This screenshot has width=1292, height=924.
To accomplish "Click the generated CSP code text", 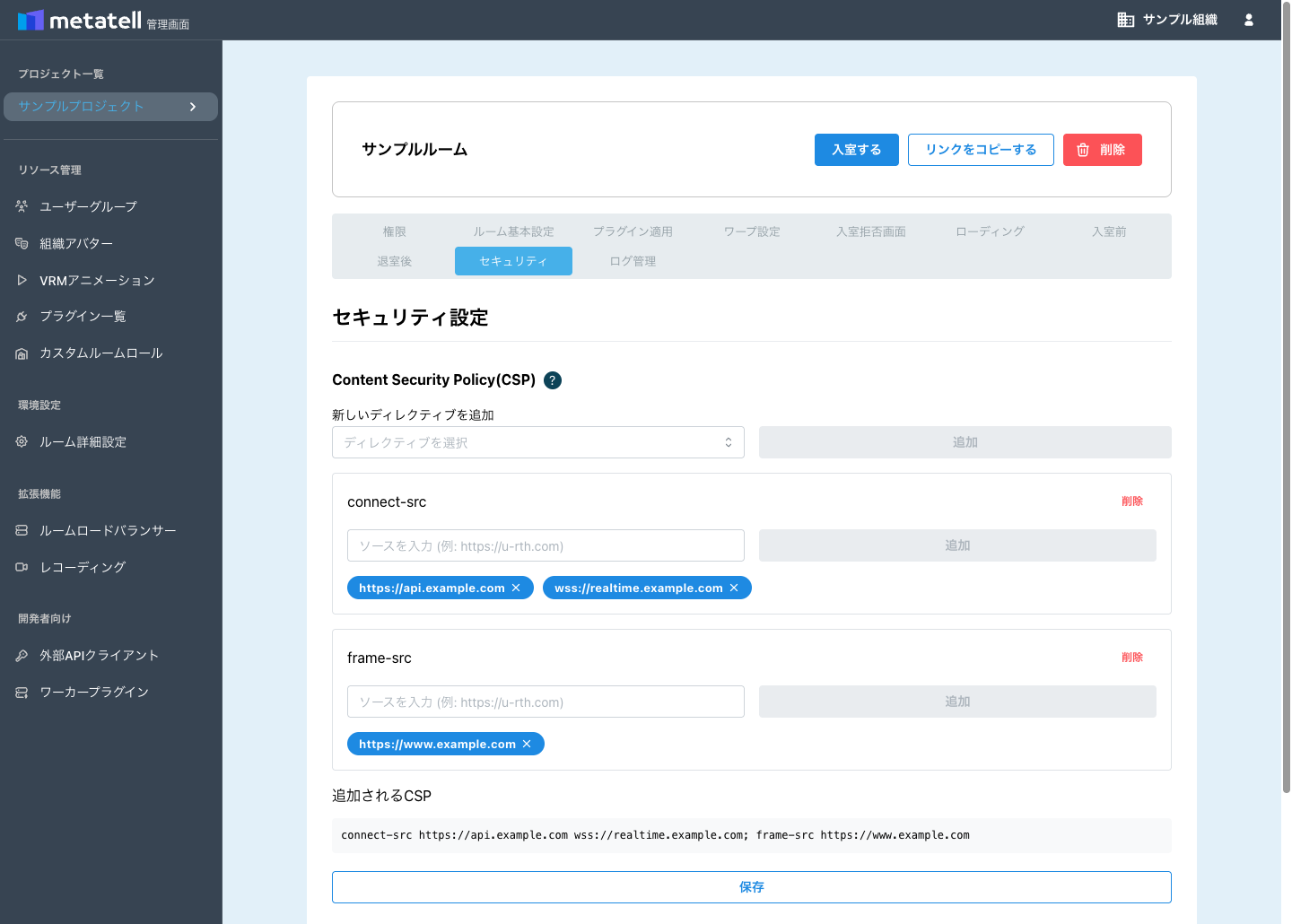I will click(x=655, y=835).
